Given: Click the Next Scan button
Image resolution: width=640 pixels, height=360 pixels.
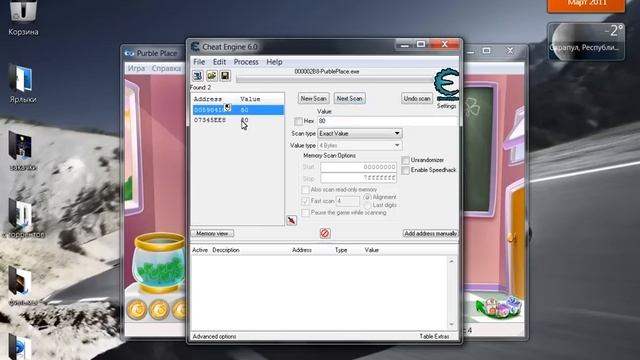Looking at the screenshot, I should pos(349,98).
